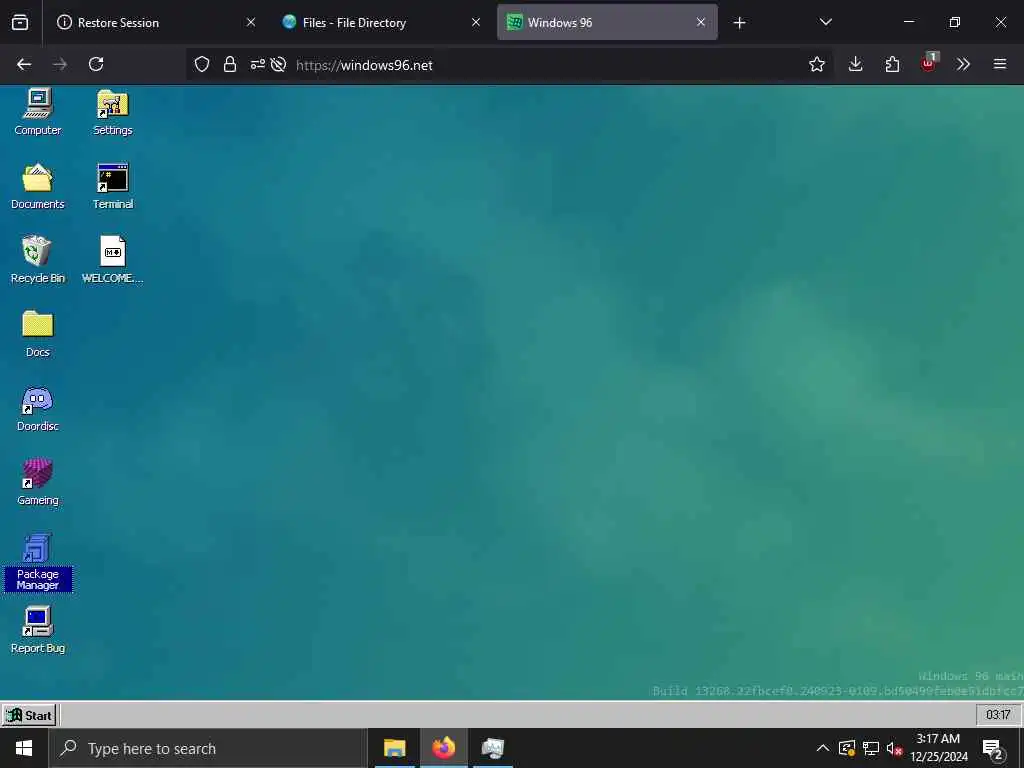Go back to previous page

24,64
